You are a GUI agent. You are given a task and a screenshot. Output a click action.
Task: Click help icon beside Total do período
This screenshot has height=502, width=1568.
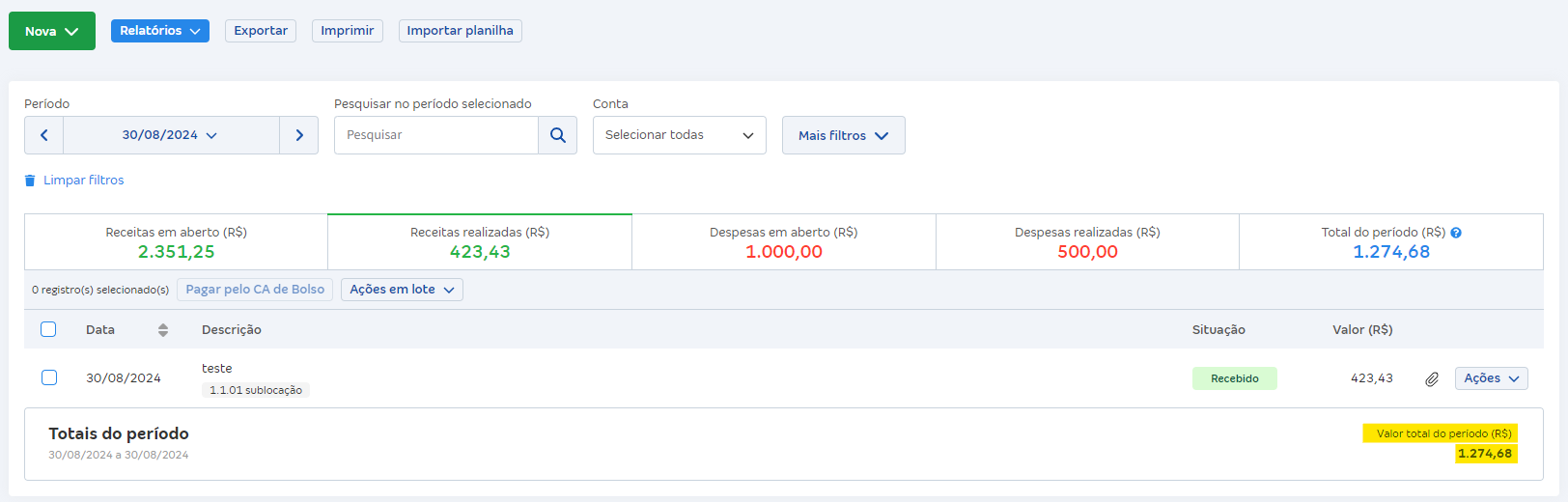click(1456, 233)
